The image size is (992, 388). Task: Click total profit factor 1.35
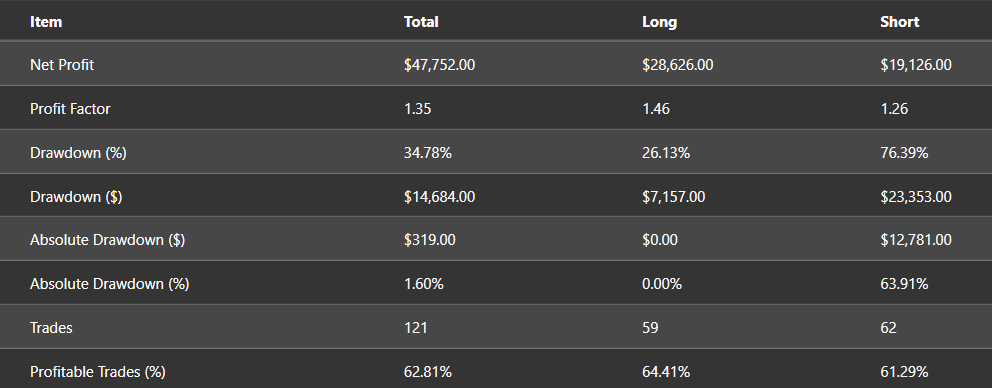(x=417, y=109)
